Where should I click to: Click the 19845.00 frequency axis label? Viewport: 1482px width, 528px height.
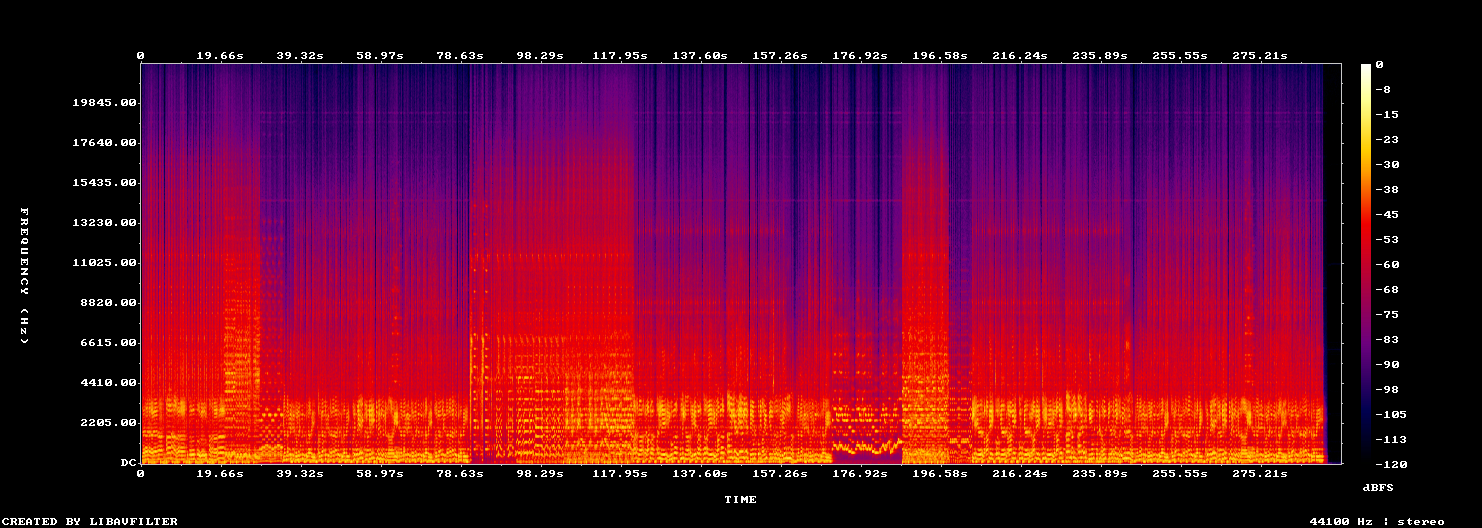pyautogui.click(x=104, y=103)
